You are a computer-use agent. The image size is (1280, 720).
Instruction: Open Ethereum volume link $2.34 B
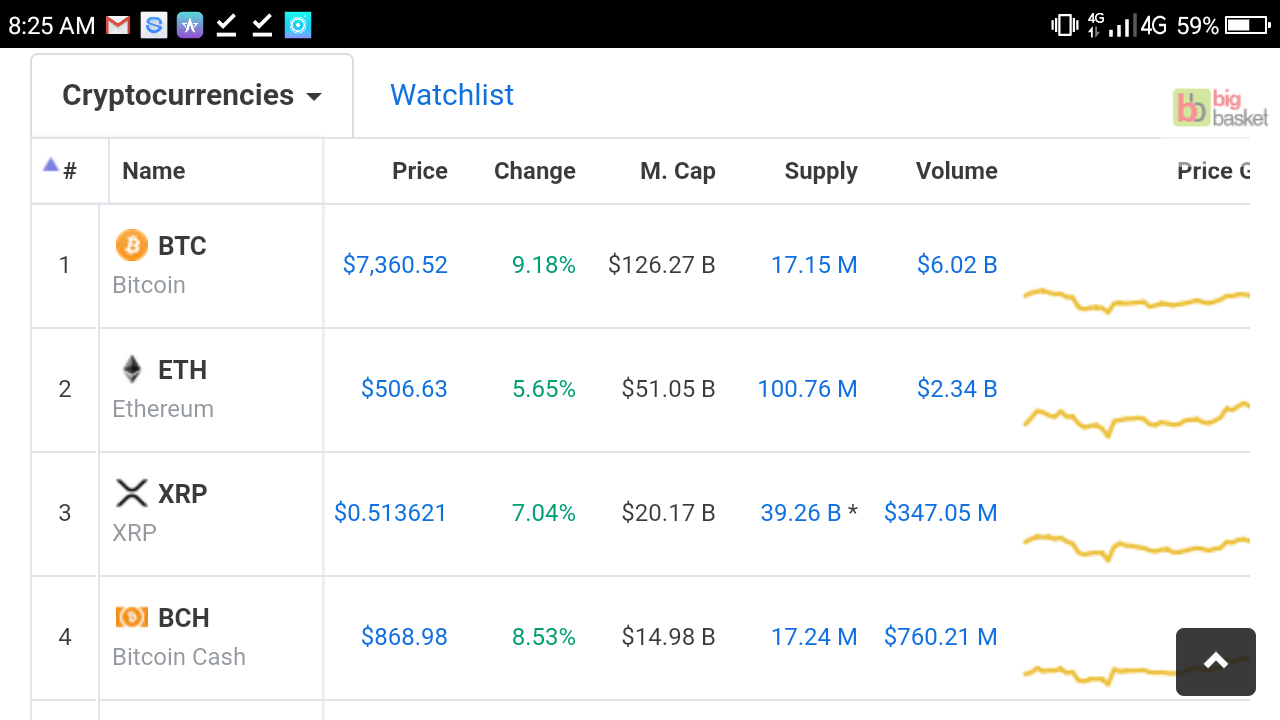click(x=957, y=389)
